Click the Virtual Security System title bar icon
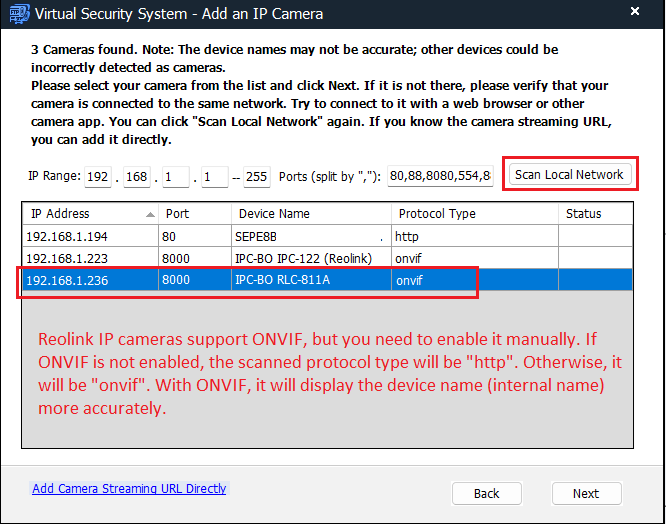 click(x=17, y=14)
